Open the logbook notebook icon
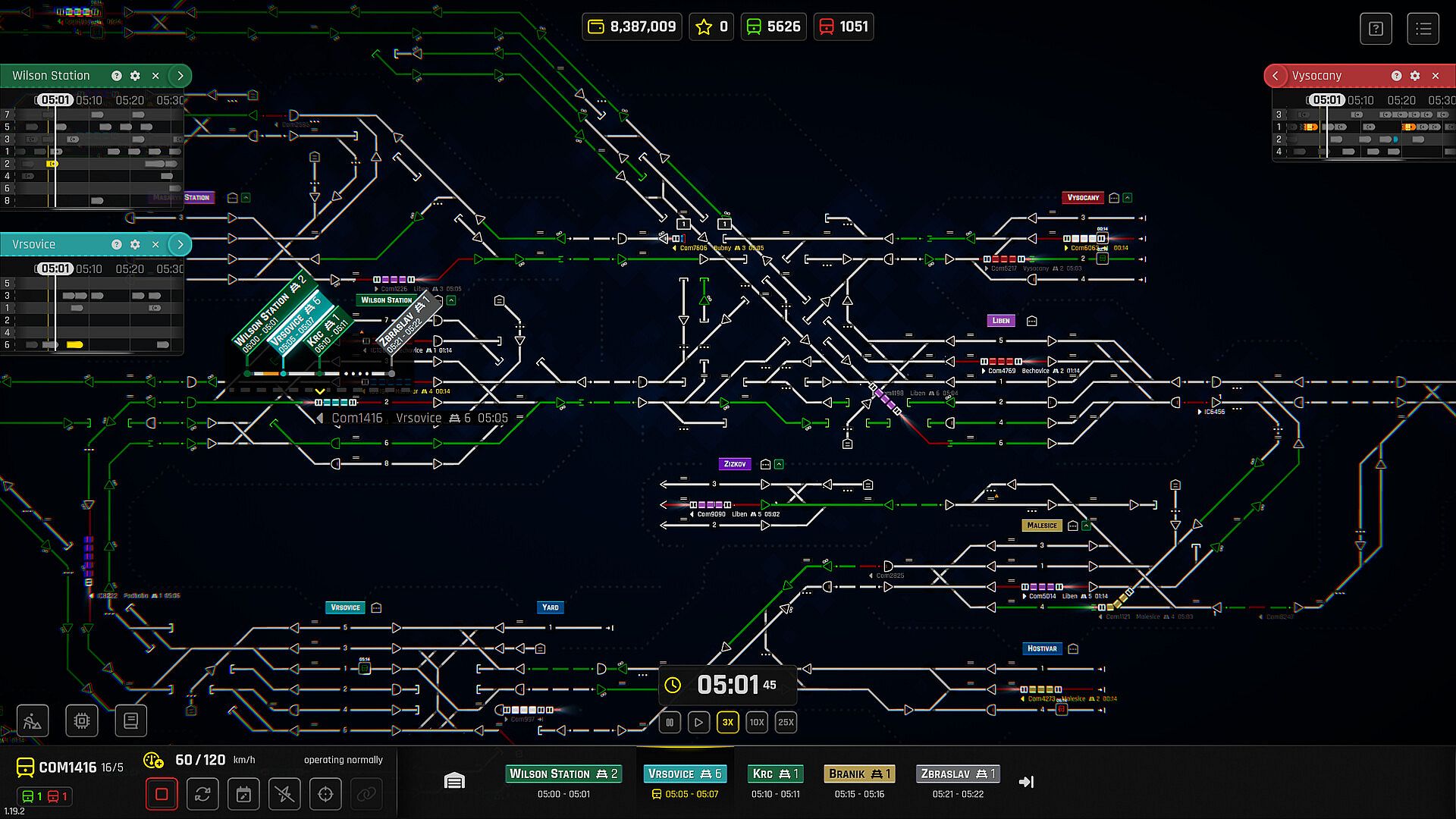 [130, 720]
